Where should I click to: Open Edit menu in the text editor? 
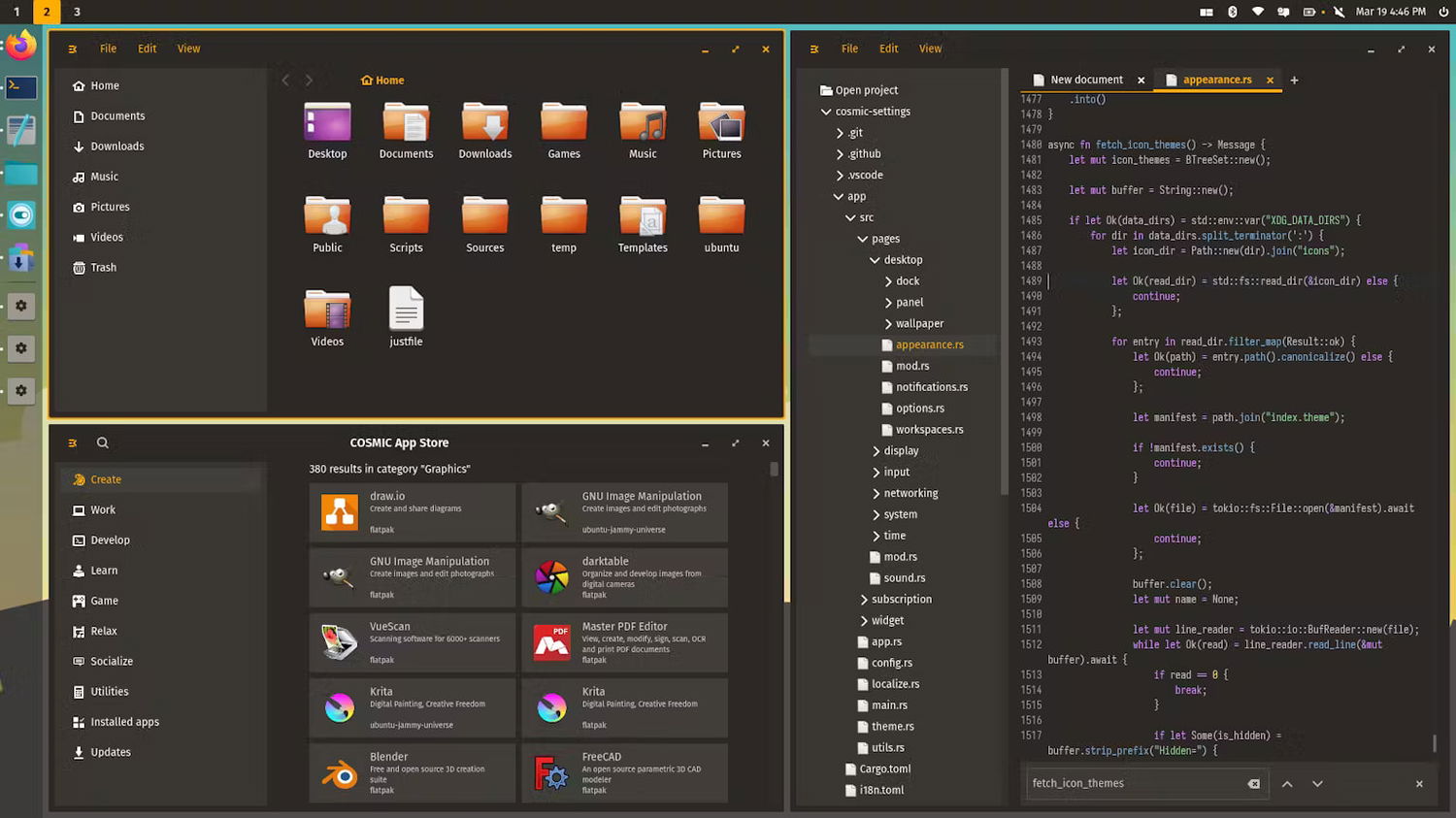888,49
